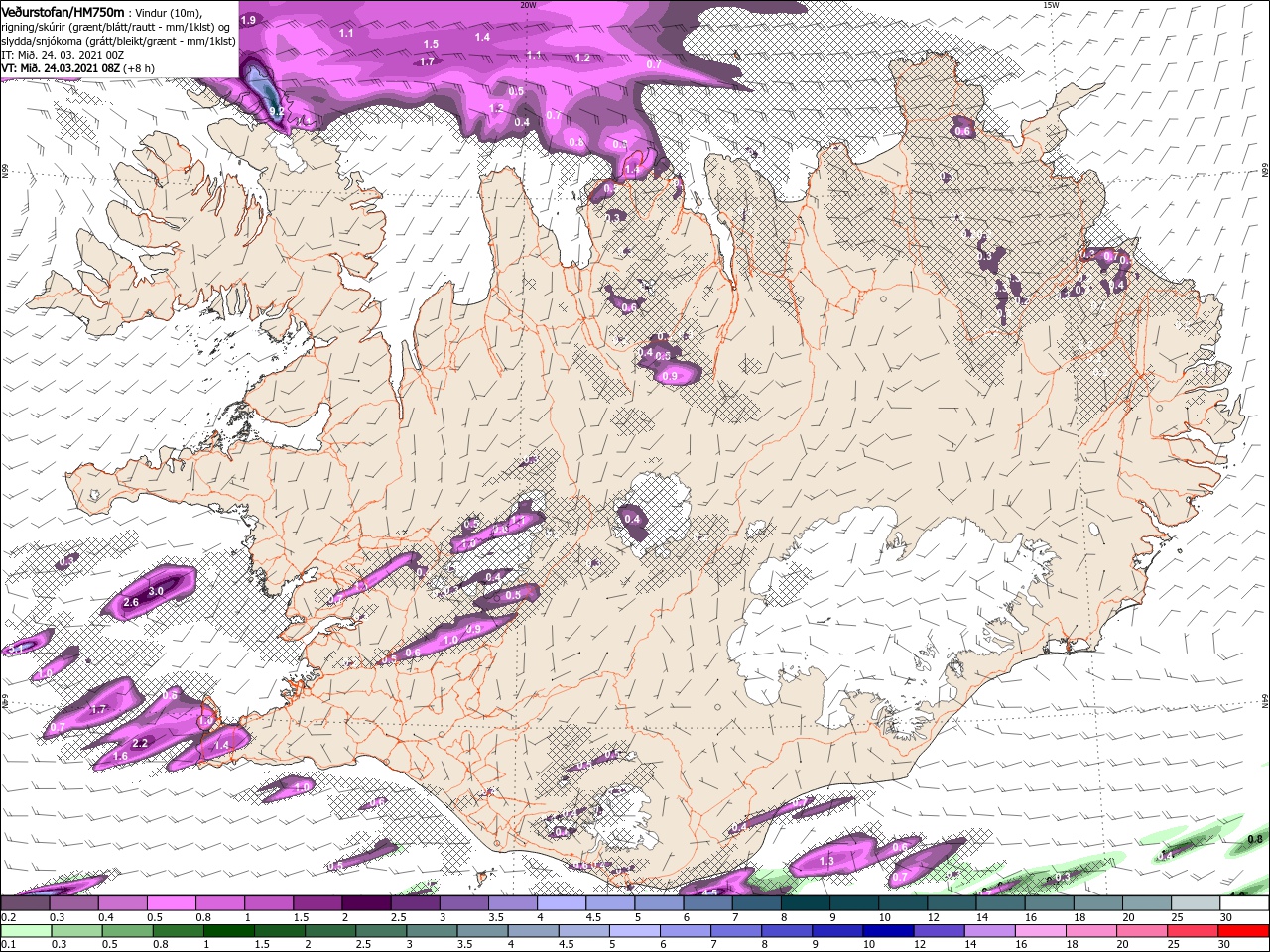Click the 20W longitude label at the top edge
The width and height of the screenshot is (1270, 952).
tap(528, 4)
